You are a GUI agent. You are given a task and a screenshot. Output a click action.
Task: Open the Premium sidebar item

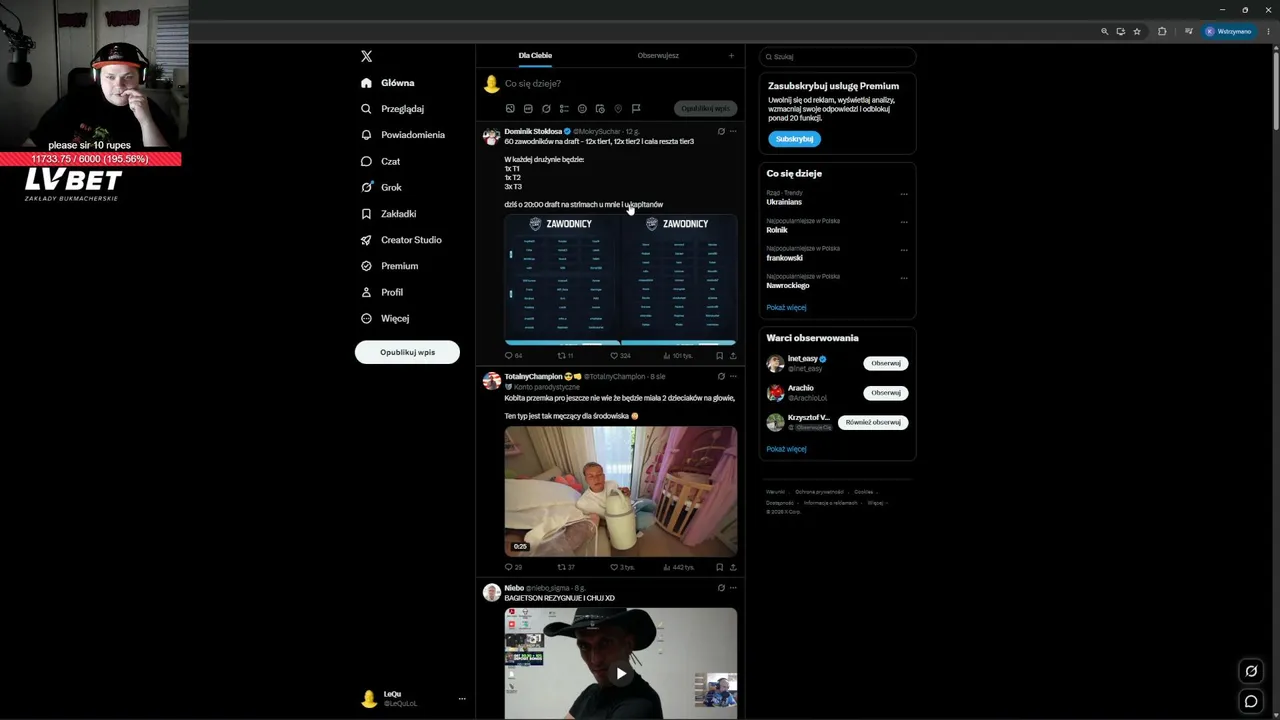tap(389, 266)
